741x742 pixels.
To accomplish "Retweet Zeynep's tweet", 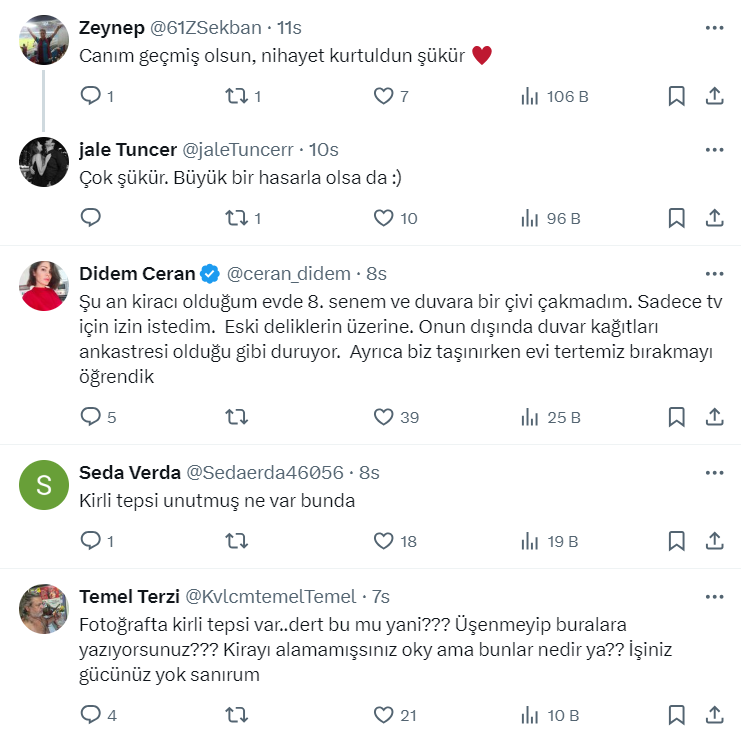I will coord(236,96).
